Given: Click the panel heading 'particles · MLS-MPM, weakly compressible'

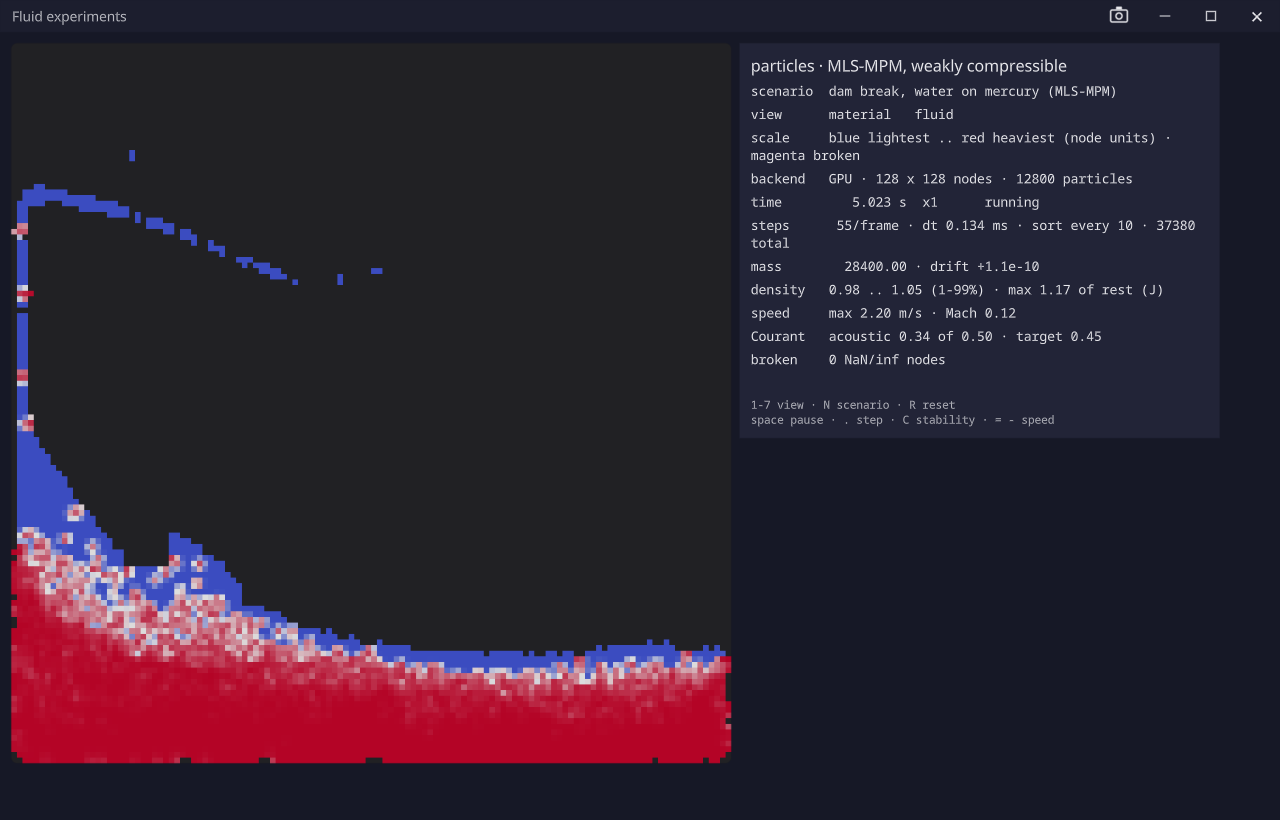Looking at the screenshot, I should coord(909,66).
